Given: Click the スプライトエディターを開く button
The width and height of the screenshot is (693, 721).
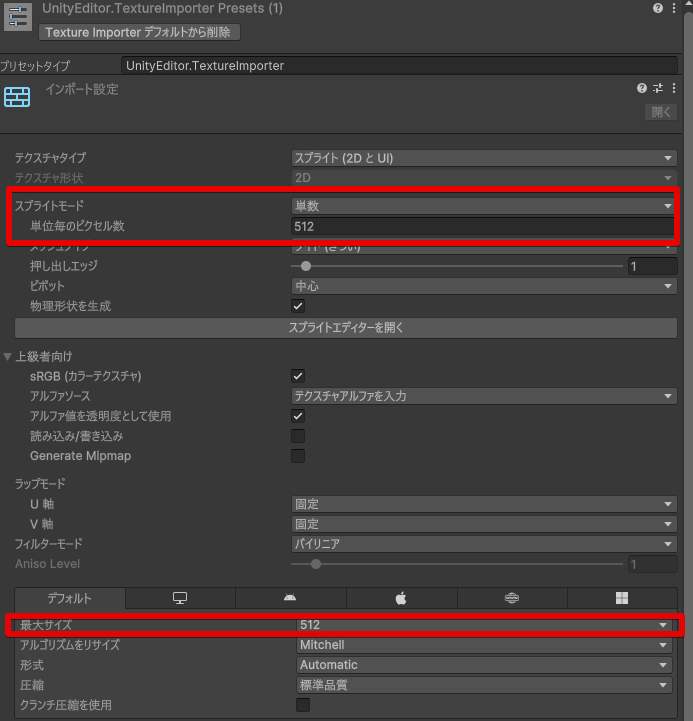Looking at the screenshot, I should 346,328.
